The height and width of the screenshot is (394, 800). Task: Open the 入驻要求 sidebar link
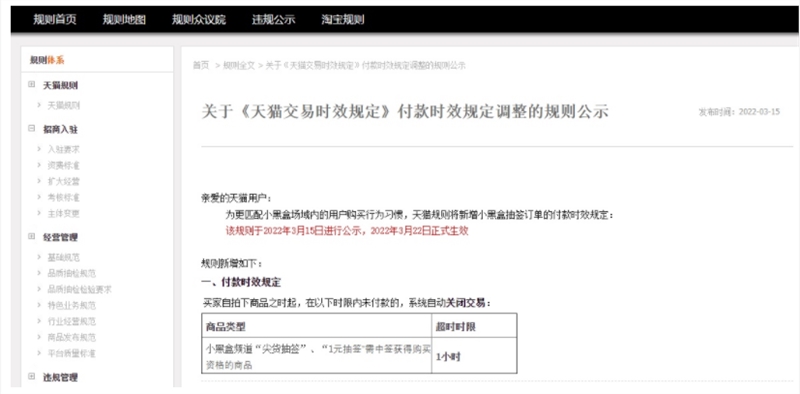(x=64, y=150)
